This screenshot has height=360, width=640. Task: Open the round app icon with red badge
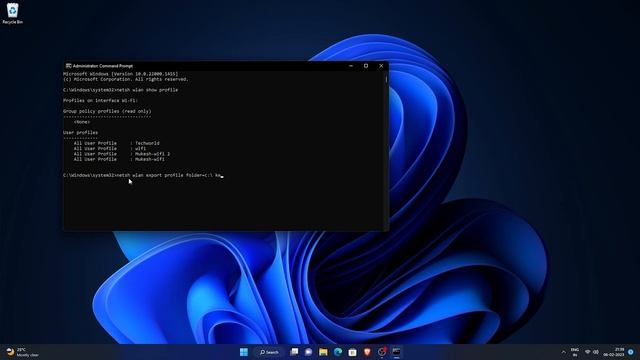point(382,351)
